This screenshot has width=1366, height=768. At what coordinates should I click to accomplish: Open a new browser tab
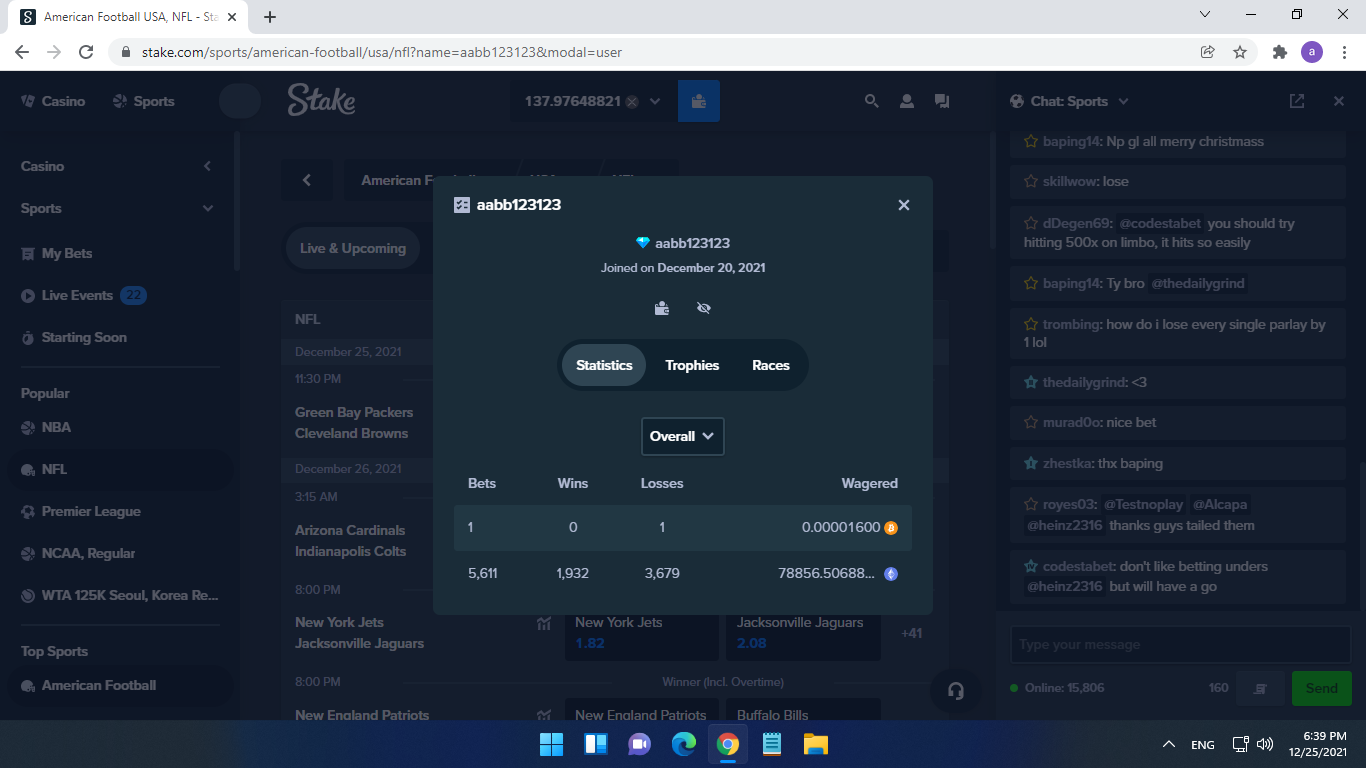click(270, 17)
